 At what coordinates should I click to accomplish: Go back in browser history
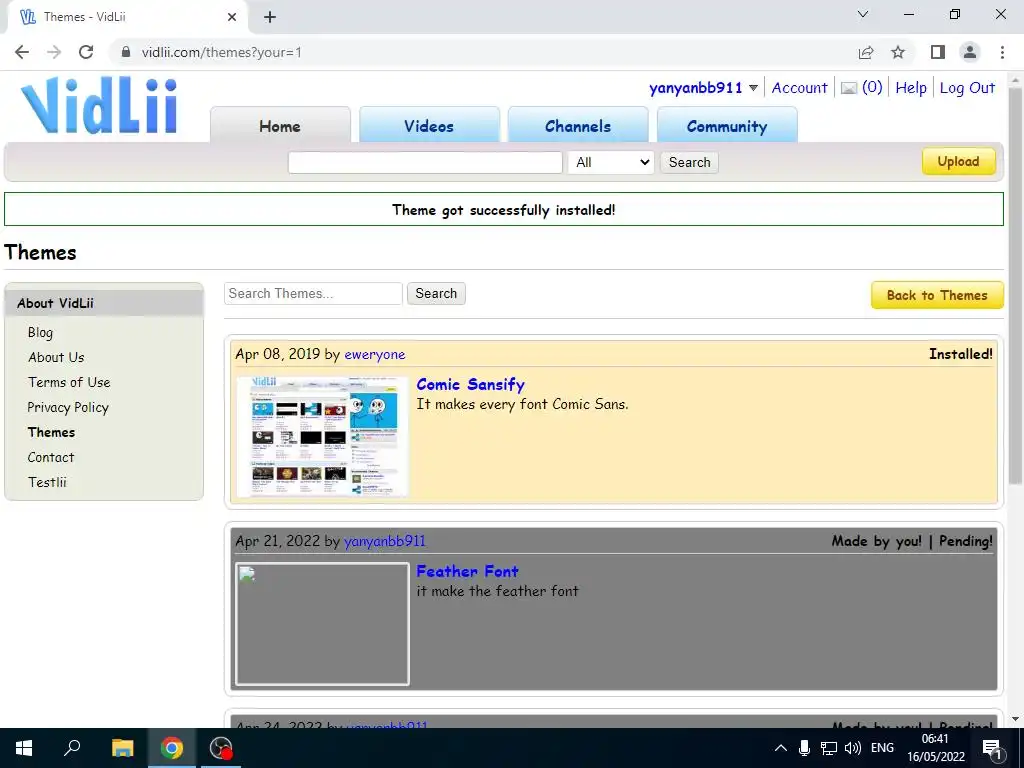click(x=22, y=52)
